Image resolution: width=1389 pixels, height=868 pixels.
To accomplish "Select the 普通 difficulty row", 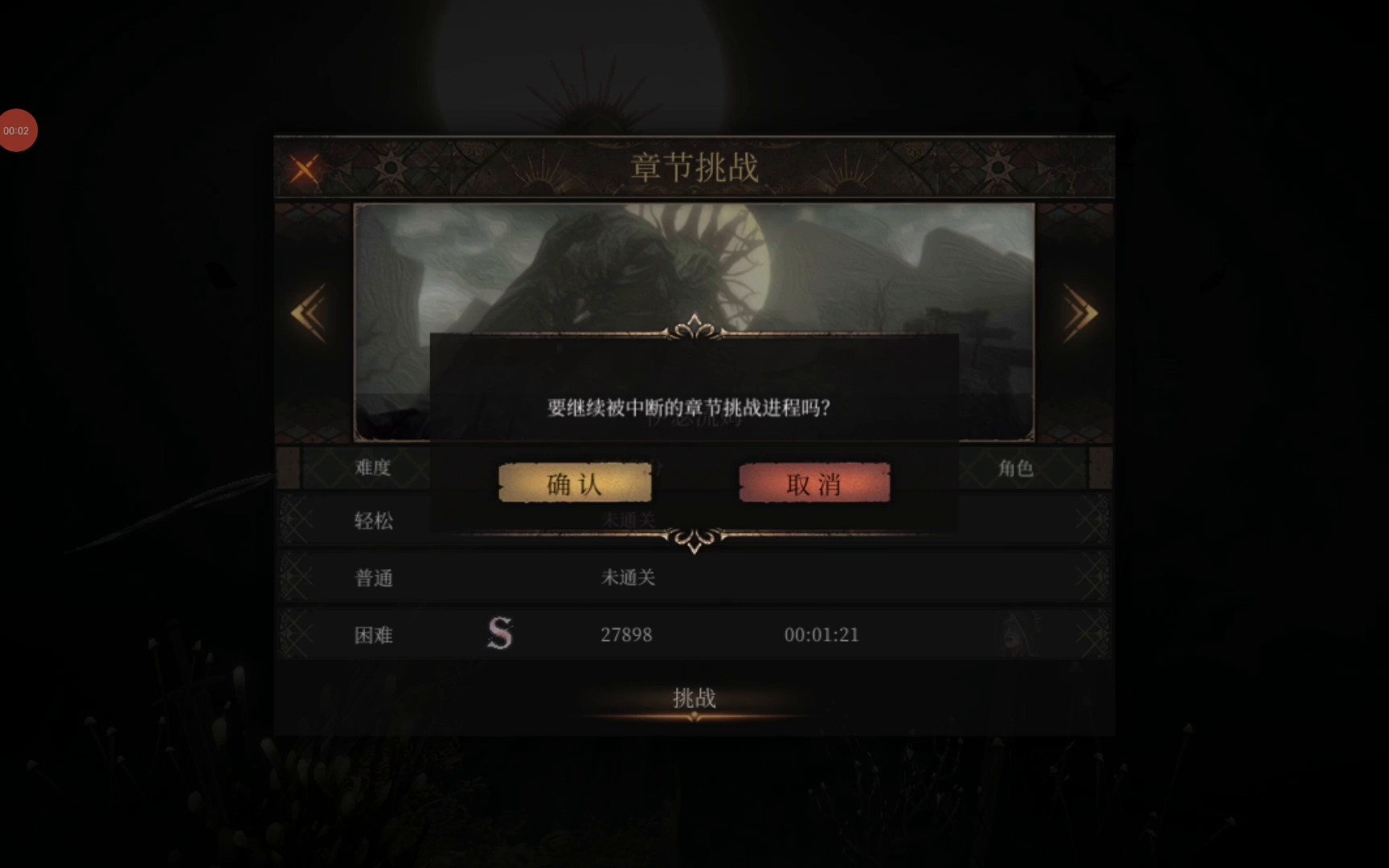I will point(694,577).
